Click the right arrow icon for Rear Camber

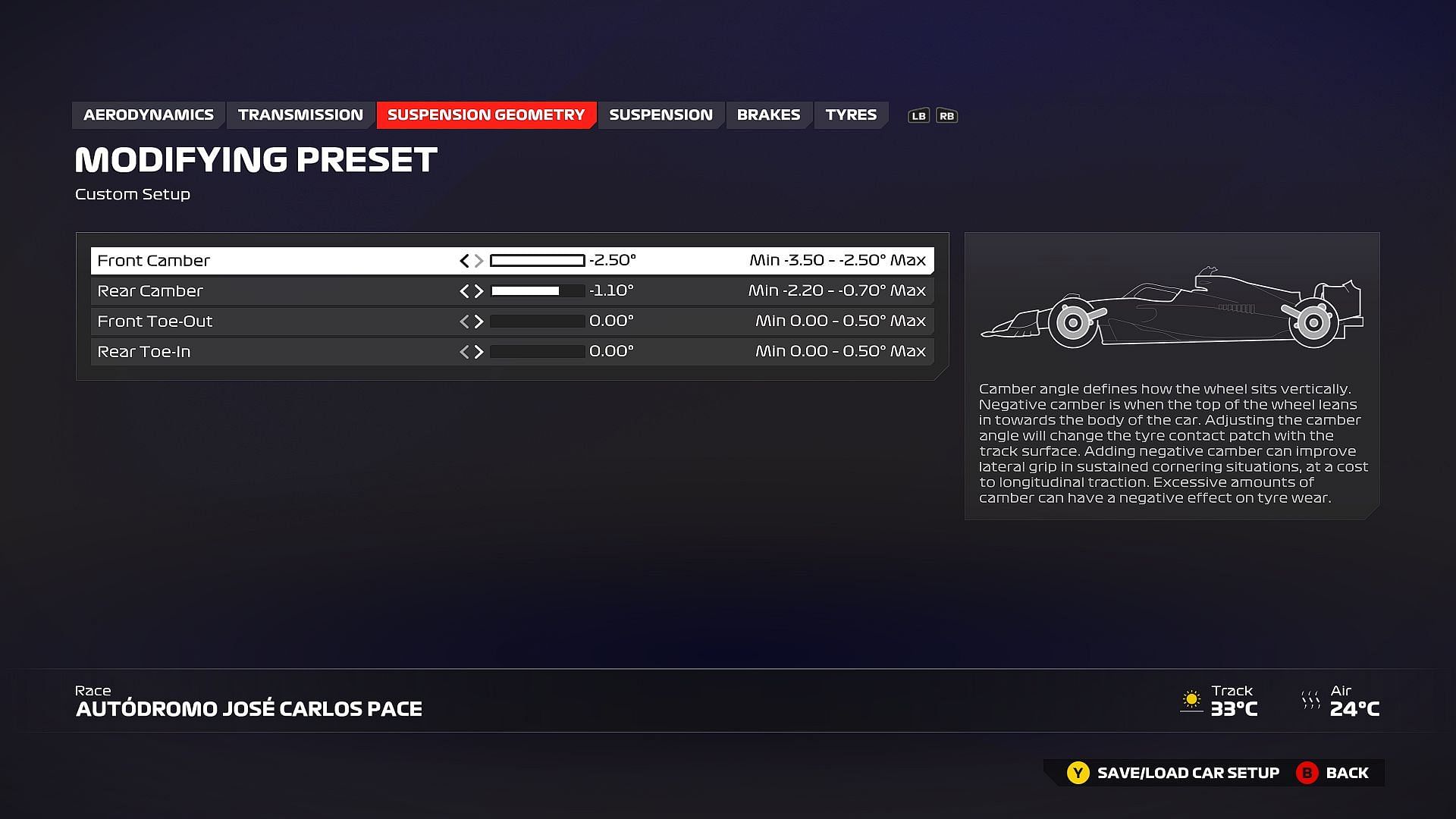(x=477, y=290)
